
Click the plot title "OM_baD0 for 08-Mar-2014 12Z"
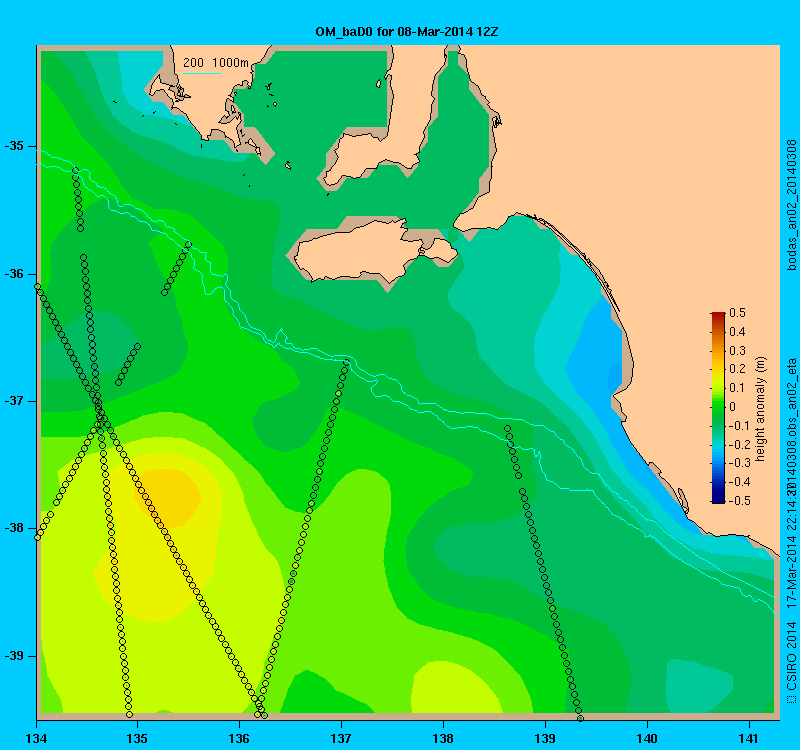tap(407, 32)
